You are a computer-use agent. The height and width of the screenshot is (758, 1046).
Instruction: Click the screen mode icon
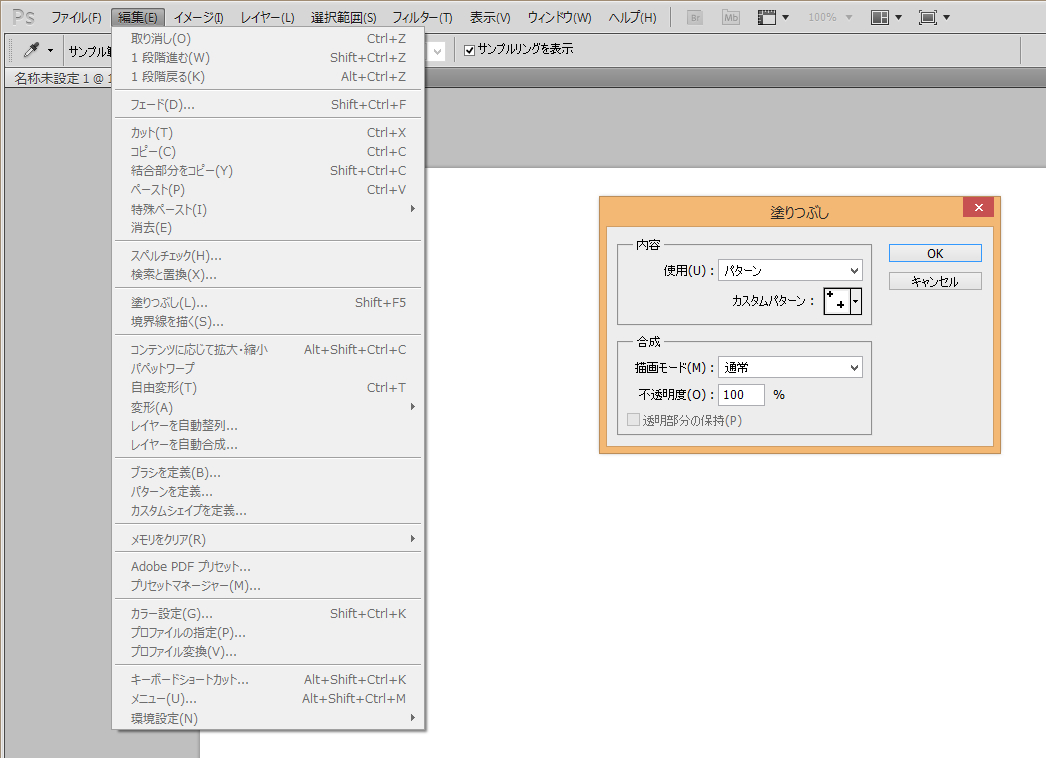[x=927, y=18]
